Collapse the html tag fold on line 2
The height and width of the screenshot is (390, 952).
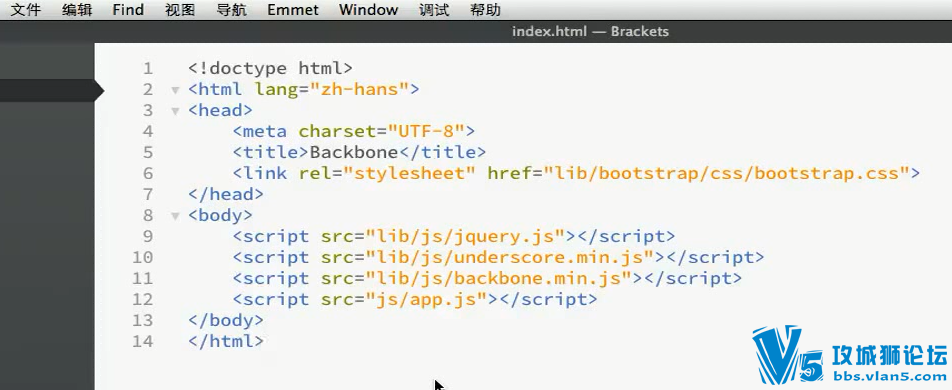pos(175,91)
